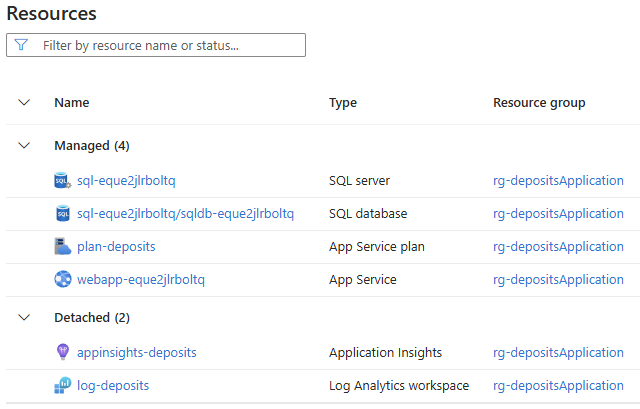Image resolution: width=640 pixels, height=409 pixels.
Task: Open rg-depositsApplication link in the Application Insights row
Action: click(558, 353)
